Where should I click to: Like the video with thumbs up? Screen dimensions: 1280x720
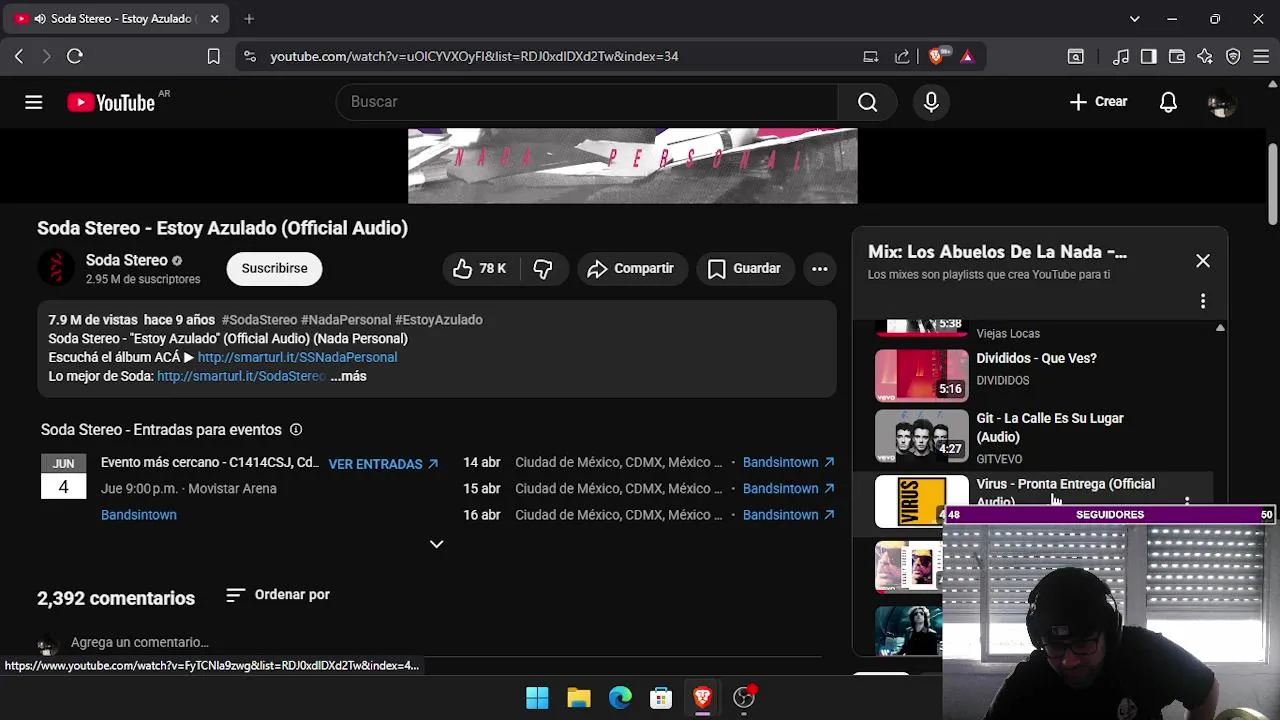480,268
